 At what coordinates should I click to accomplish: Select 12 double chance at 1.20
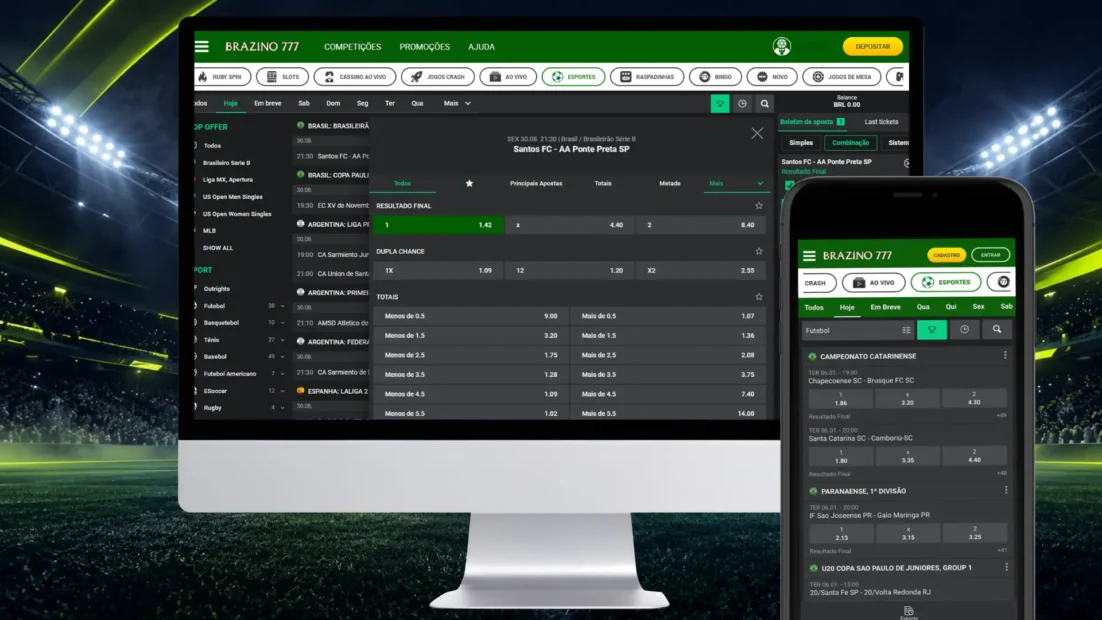(x=569, y=271)
